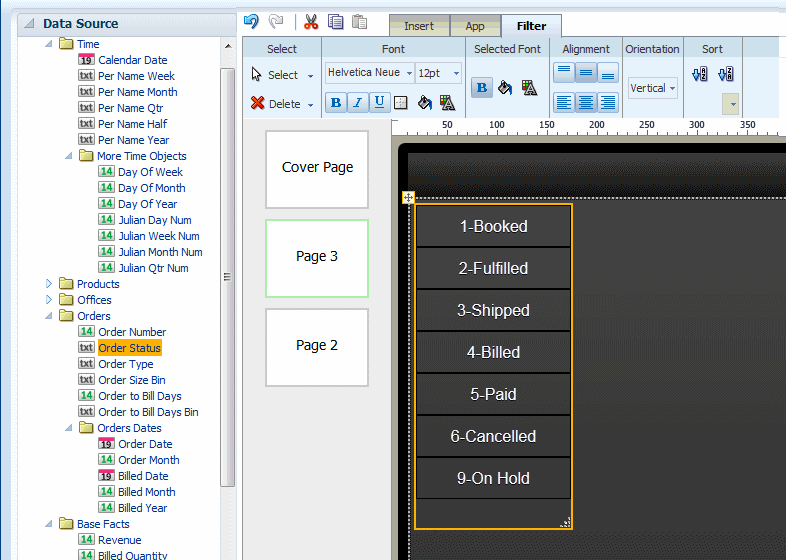Open the Sort group dropdown arrow
This screenshot has height=560, width=786.
733,104
